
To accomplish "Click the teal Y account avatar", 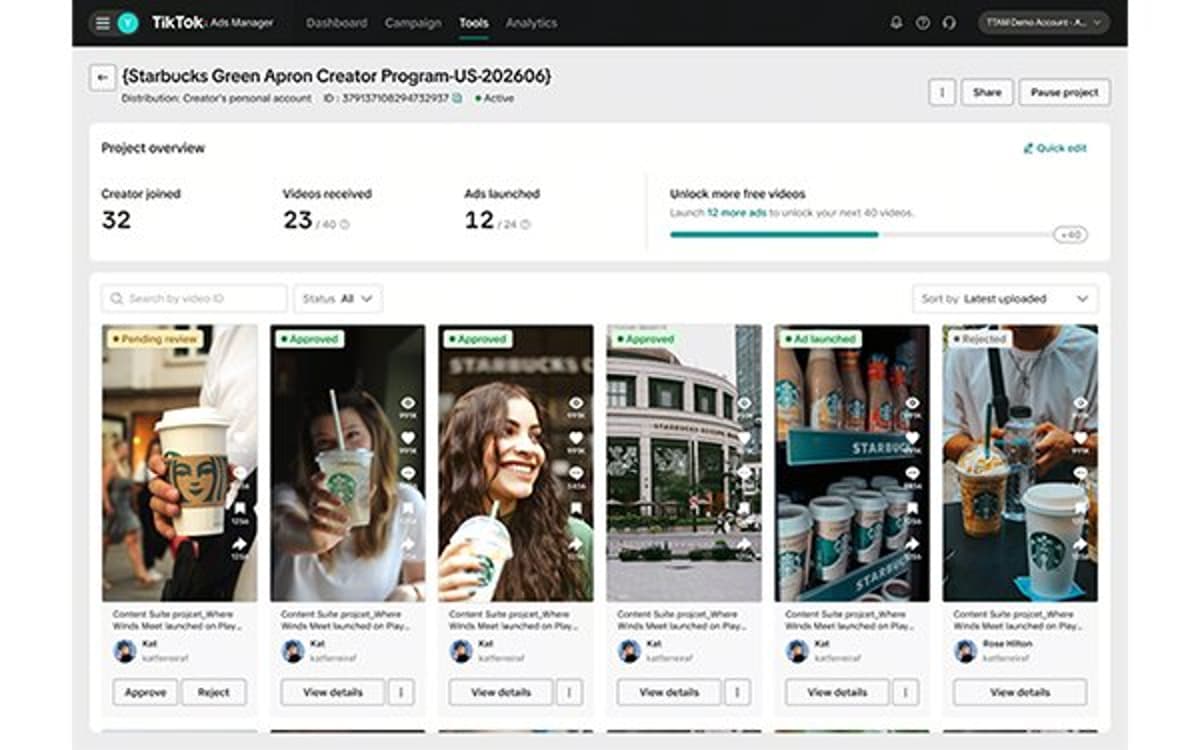I will [x=127, y=23].
